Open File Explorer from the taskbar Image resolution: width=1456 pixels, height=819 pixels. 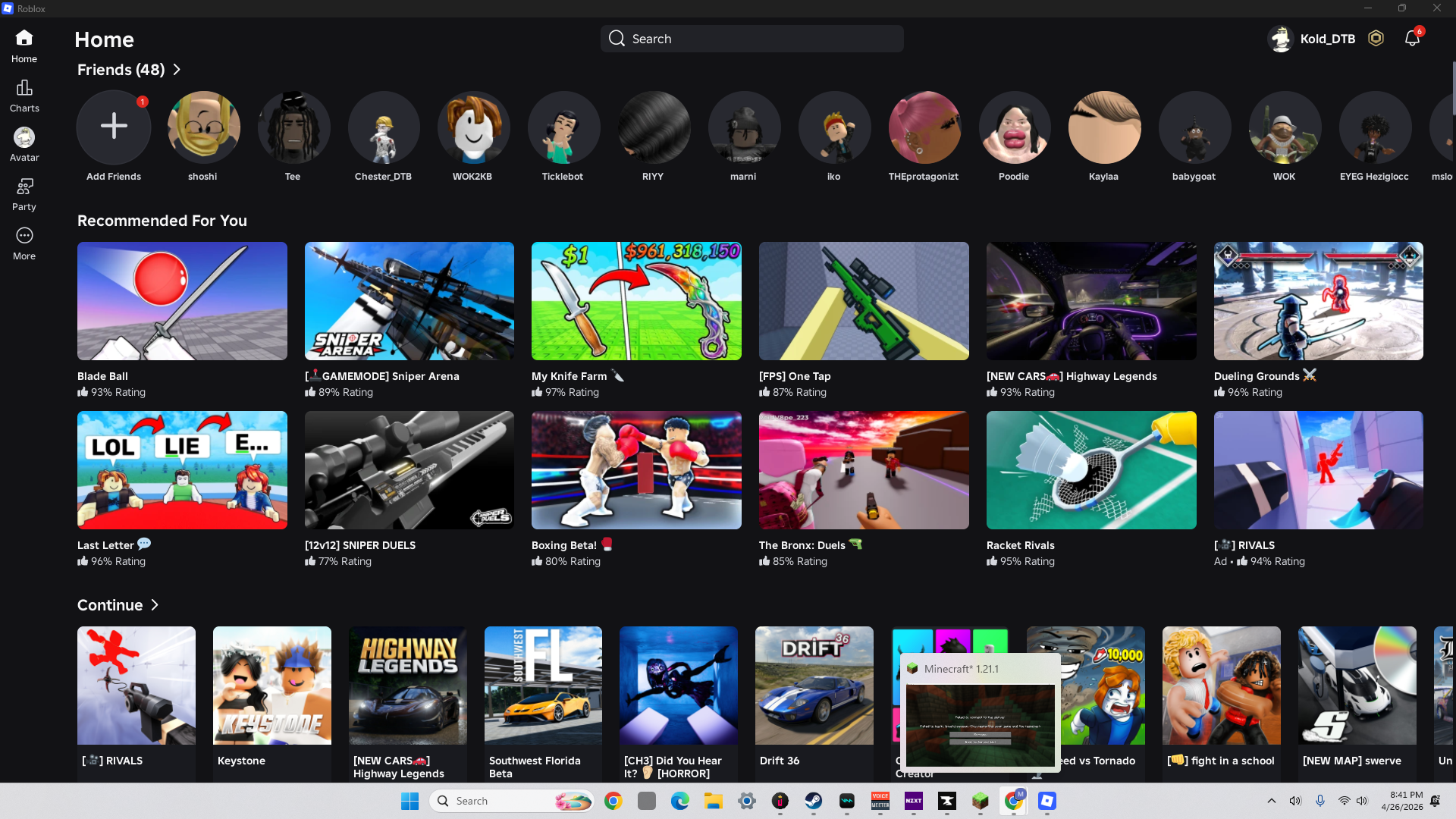tap(714, 801)
